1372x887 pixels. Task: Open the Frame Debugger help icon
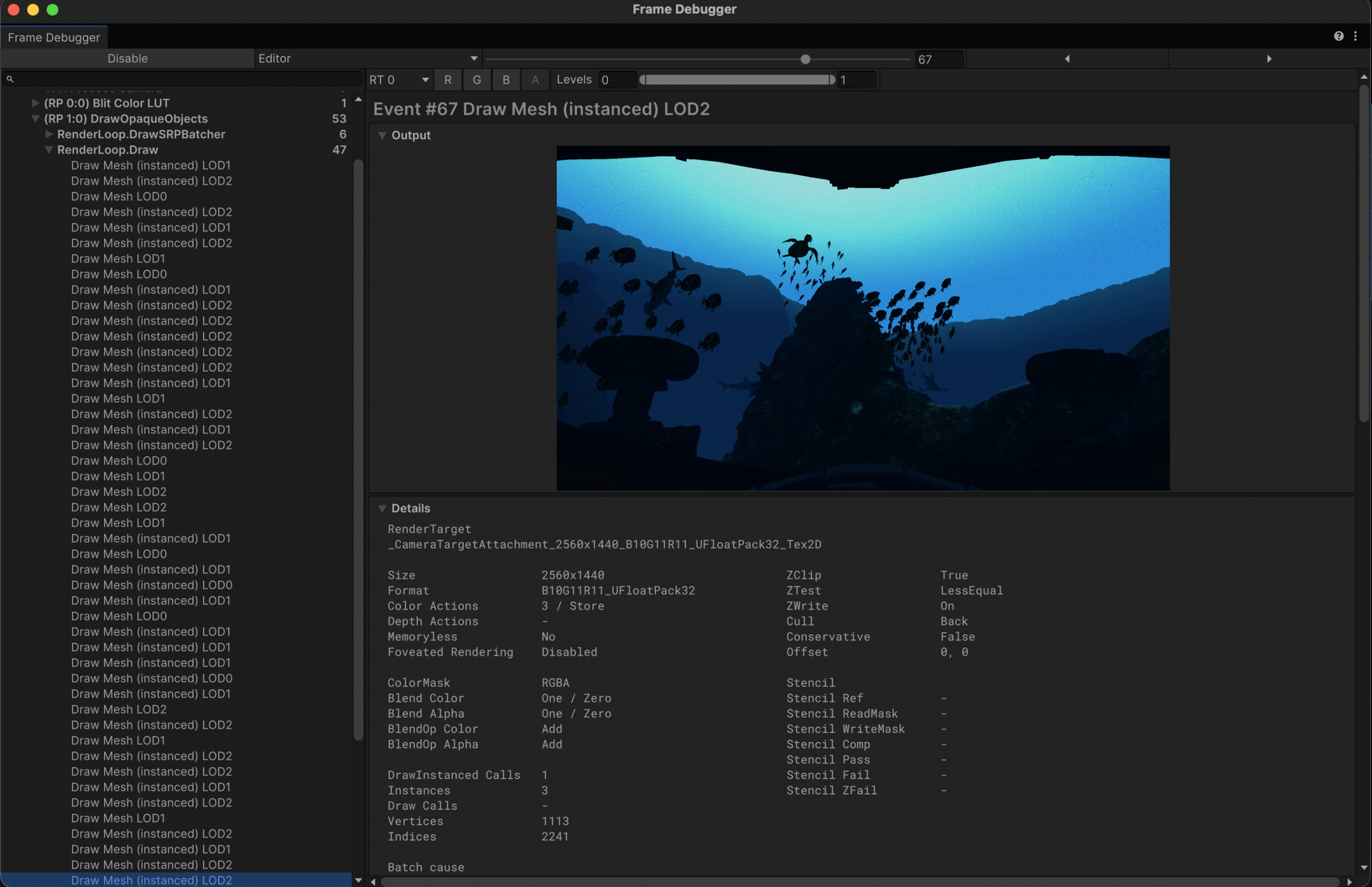pos(1338,36)
